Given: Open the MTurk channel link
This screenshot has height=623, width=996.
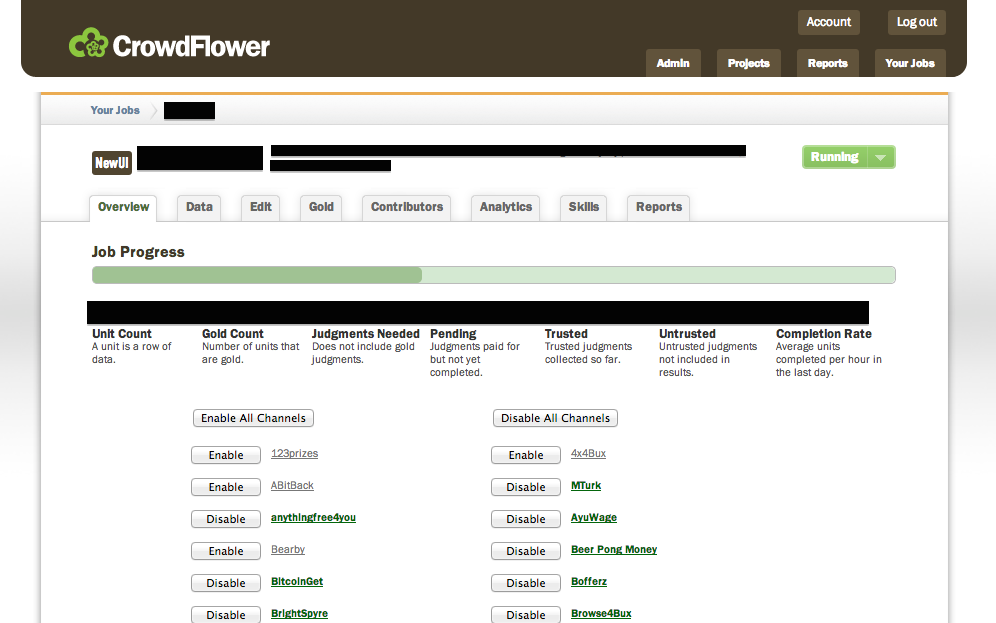Looking at the screenshot, I should pos(586,485).
